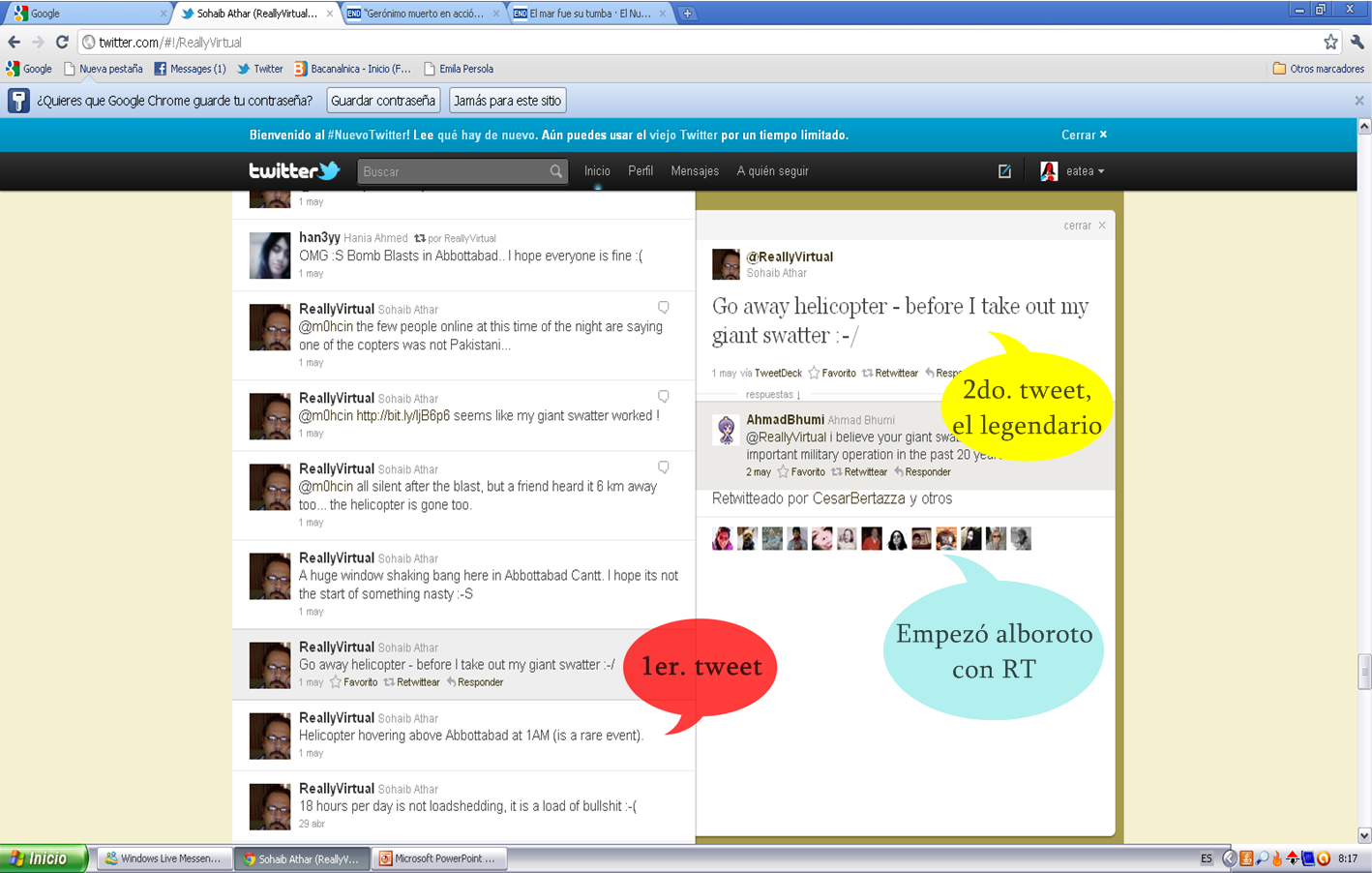Go back with the browser back arrow
The width and height of the screenshot is (1372, 873).
[14, 42]
